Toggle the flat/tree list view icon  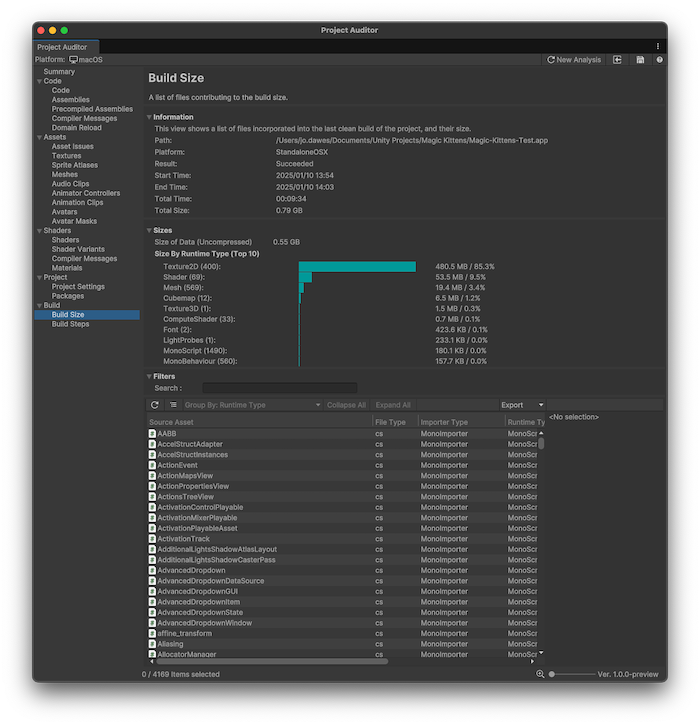(x=173, y=405)
